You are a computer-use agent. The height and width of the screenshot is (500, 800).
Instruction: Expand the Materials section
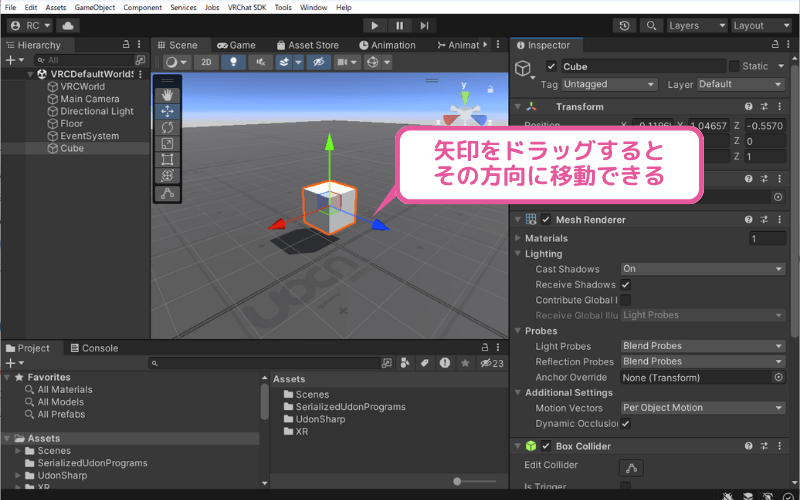518,238
